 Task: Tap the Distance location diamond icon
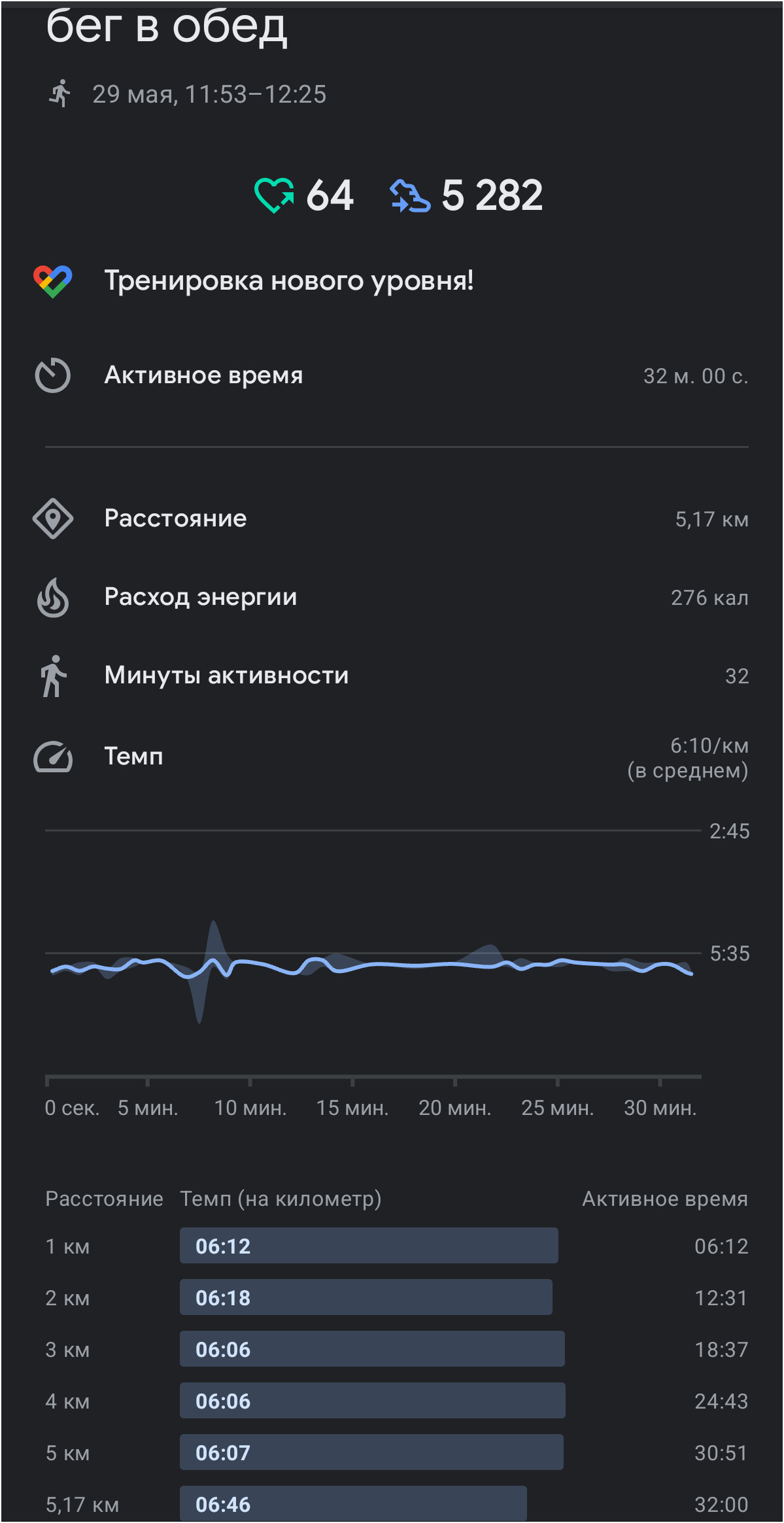(x=53, y=519)
